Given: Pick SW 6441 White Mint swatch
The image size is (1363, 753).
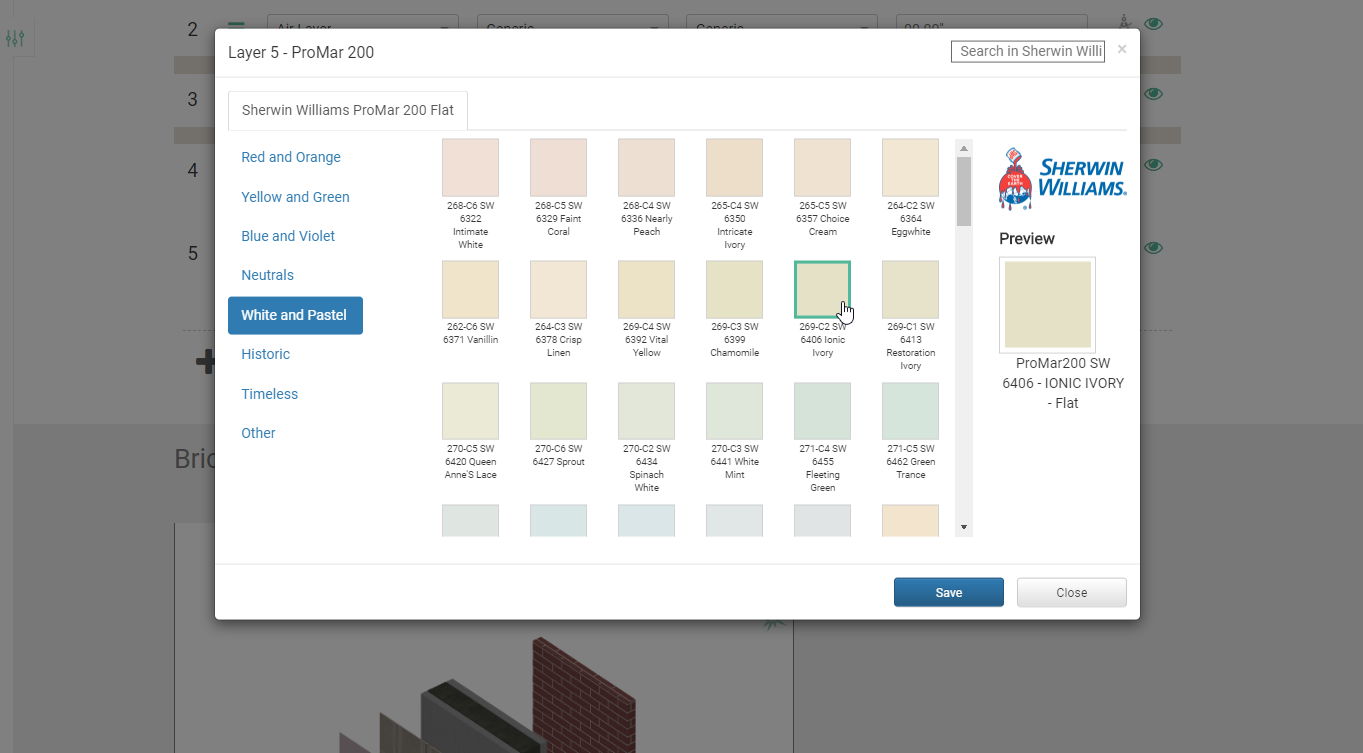Looking at the screenshot, I should pyautogui.click(x=734, y=411).
